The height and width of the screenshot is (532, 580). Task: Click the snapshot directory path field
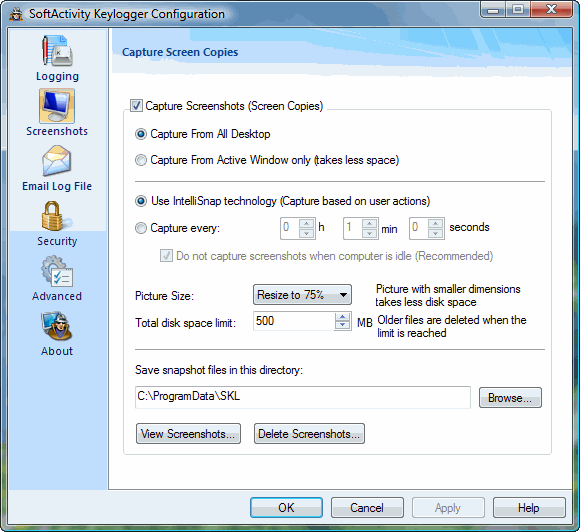pos(303,397)
